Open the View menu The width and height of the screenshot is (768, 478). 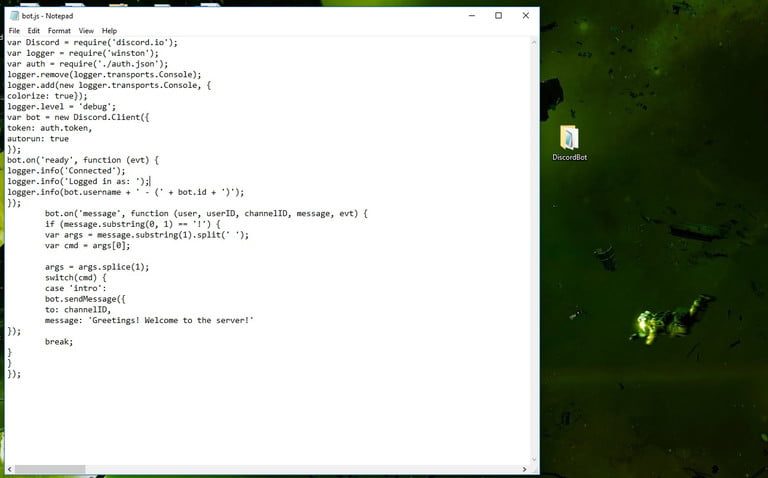point(86,31)
